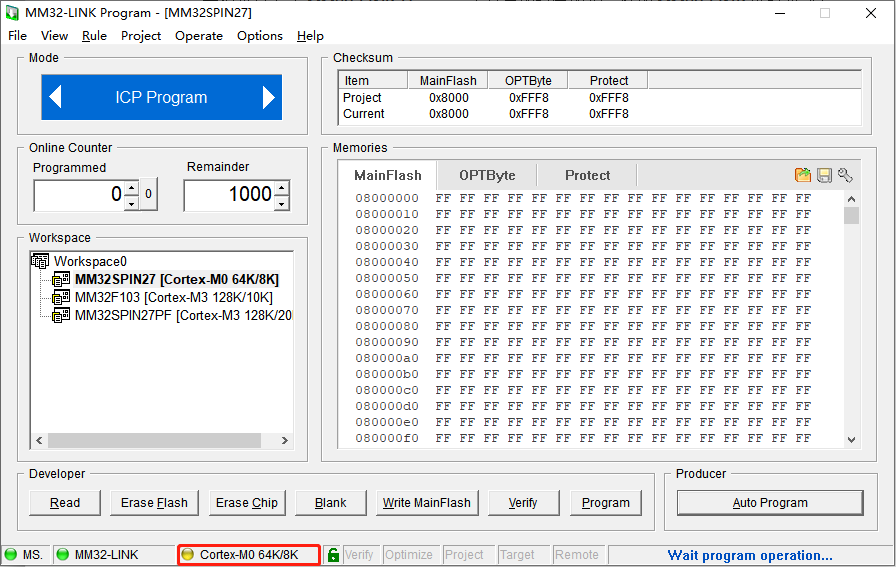
Task: Click the Optimize status bar item
Action: coord(409,554)
